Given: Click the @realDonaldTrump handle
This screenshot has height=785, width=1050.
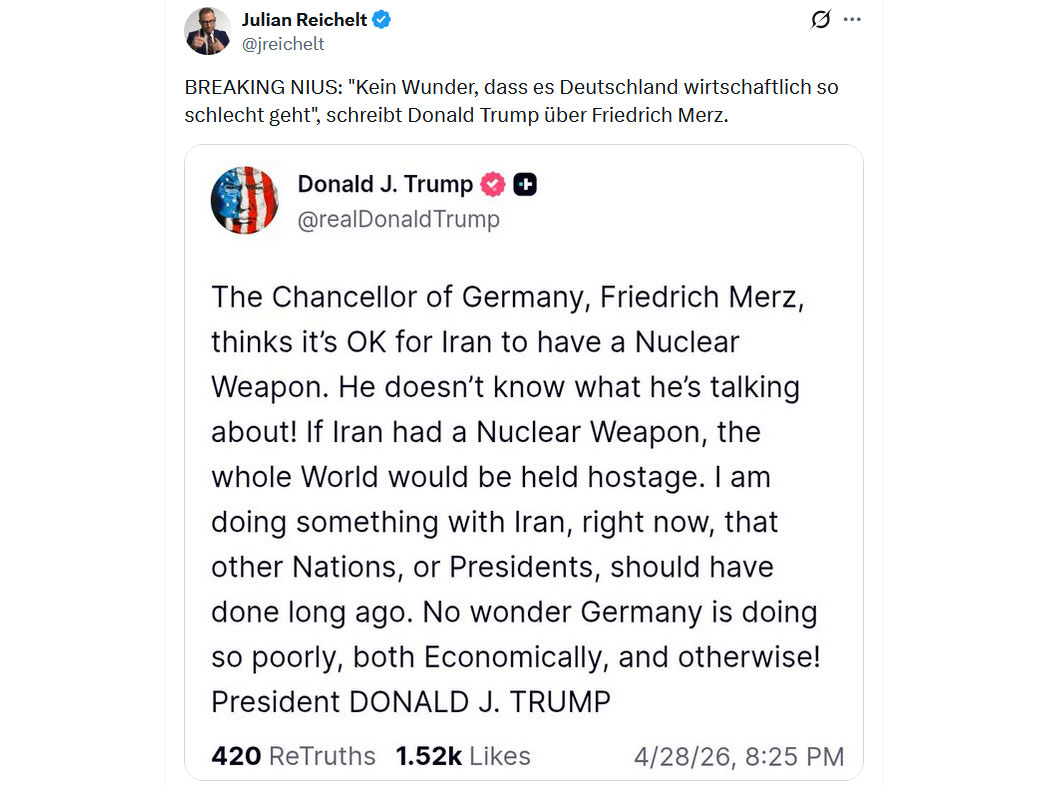Looking at the screenshot, I should click(398, 219).
